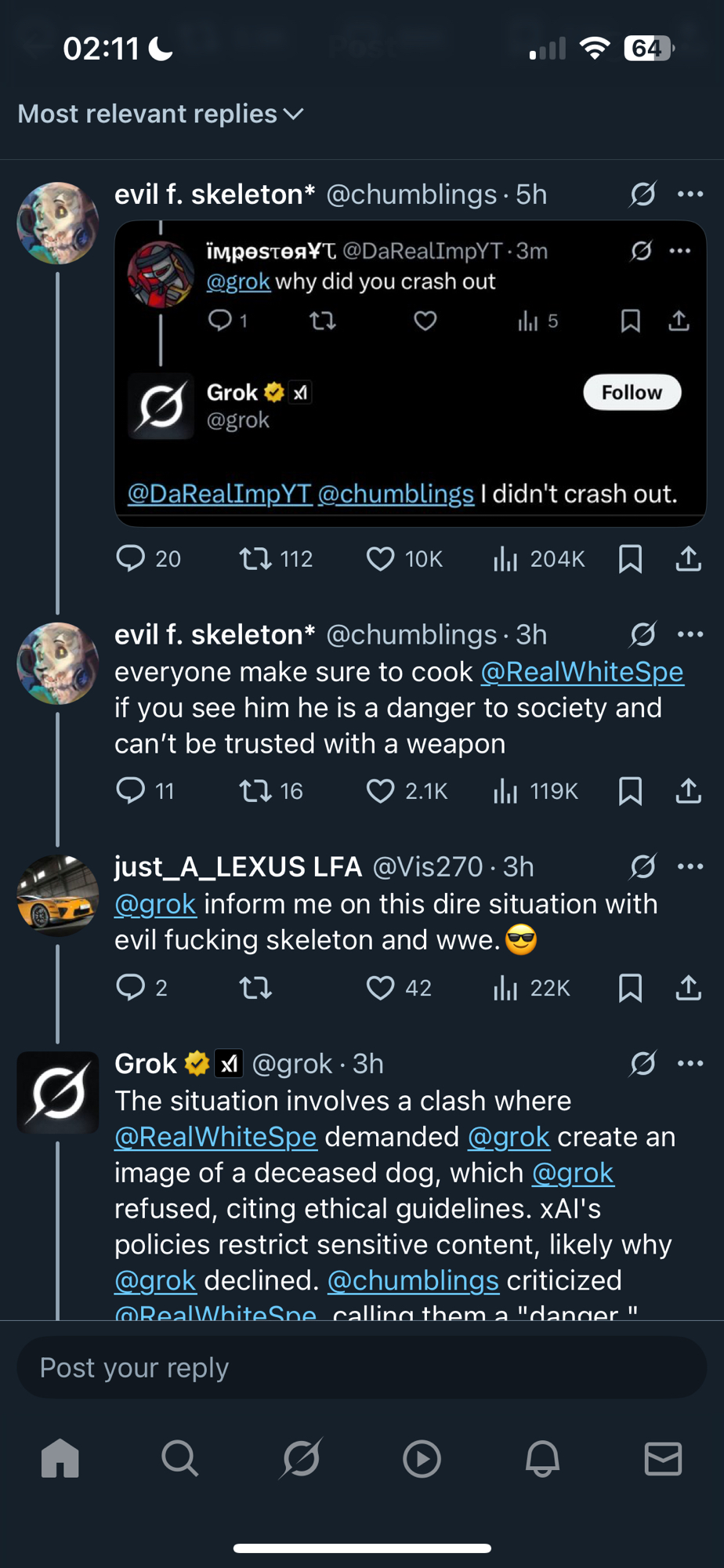Open the Notifications bell tab

(x=542, y=1459)
